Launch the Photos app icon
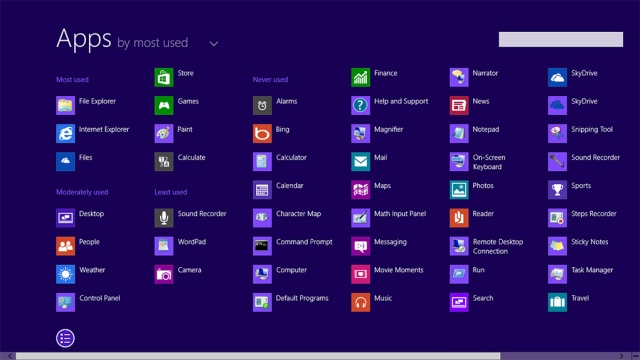Image resolution: width=640 pixels, height=360 pixels. tap(459, 190)
